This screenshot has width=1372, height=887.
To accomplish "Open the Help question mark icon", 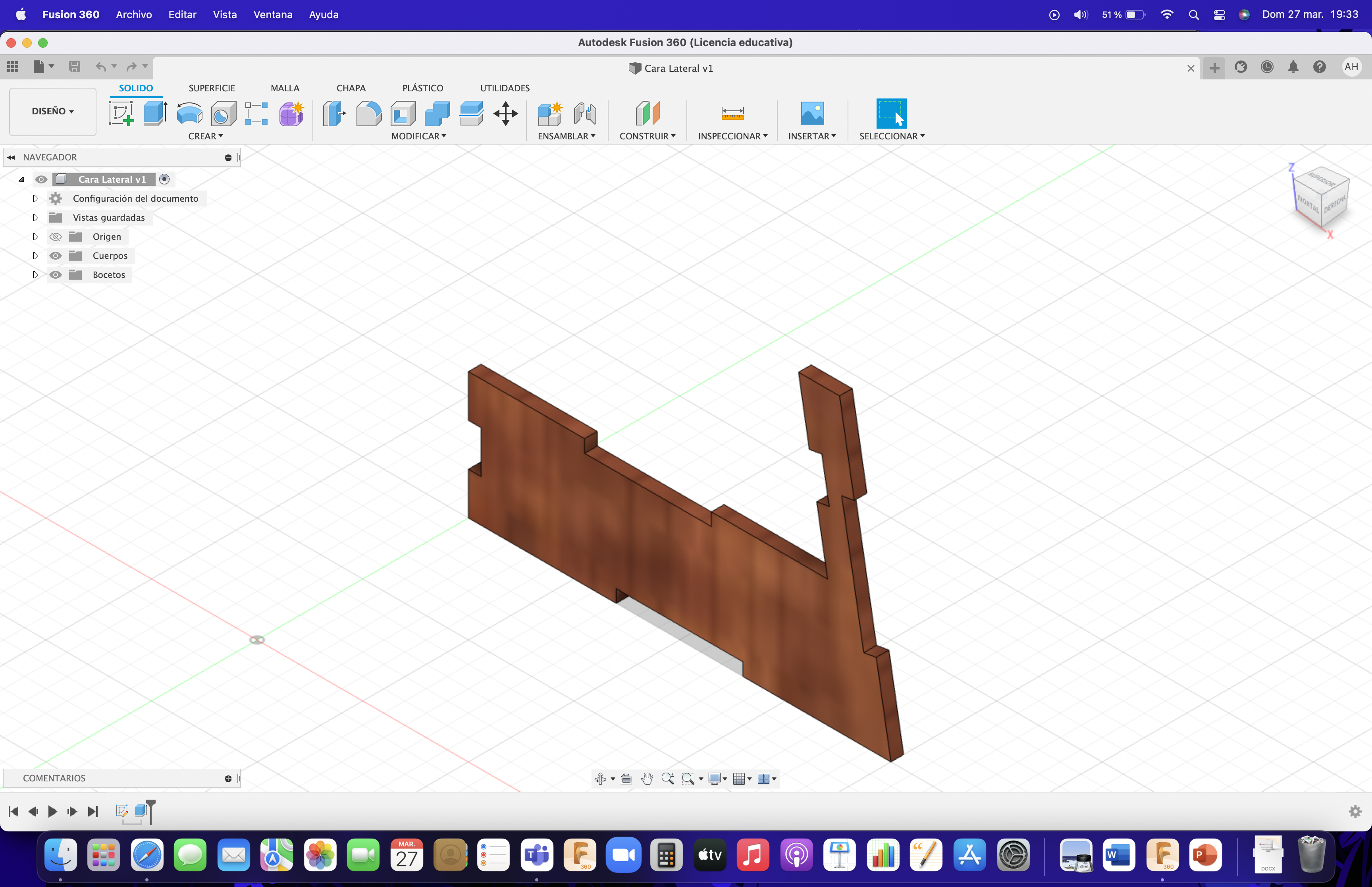I will tap(1320, 67).
